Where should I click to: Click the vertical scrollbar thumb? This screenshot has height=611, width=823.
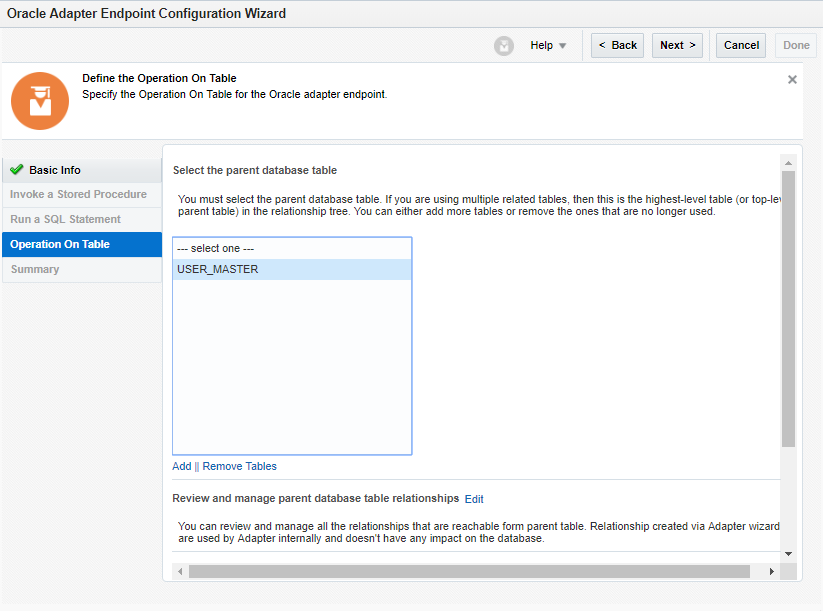point(788,309)
